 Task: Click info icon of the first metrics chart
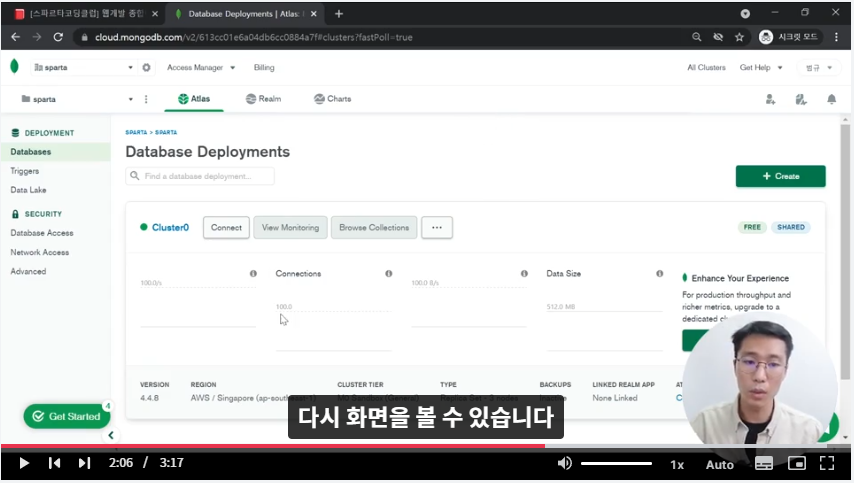[253, 273]
